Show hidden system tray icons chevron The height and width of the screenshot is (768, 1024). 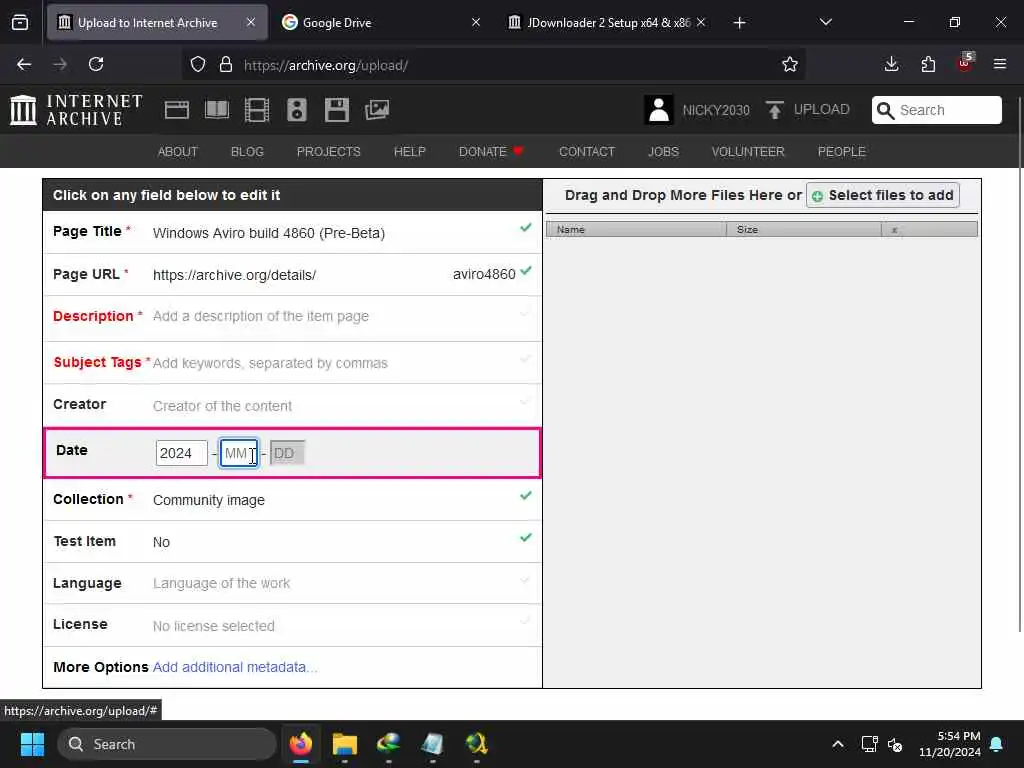pyautogui.click(x=838, y=744)
